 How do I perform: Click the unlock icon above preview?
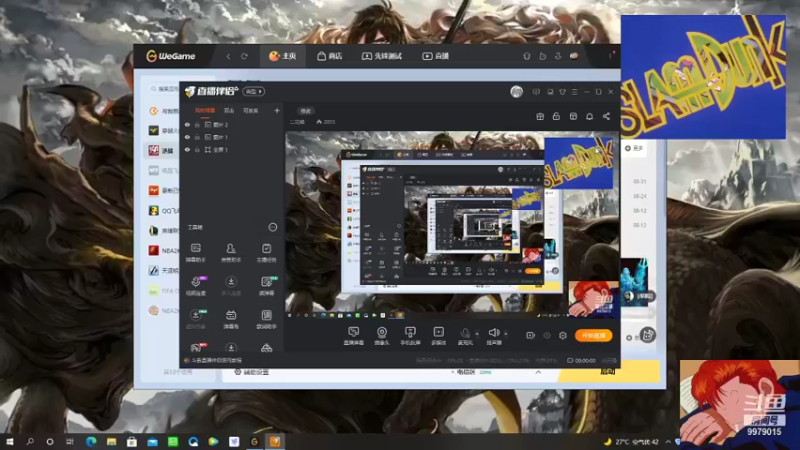(556, 116)
